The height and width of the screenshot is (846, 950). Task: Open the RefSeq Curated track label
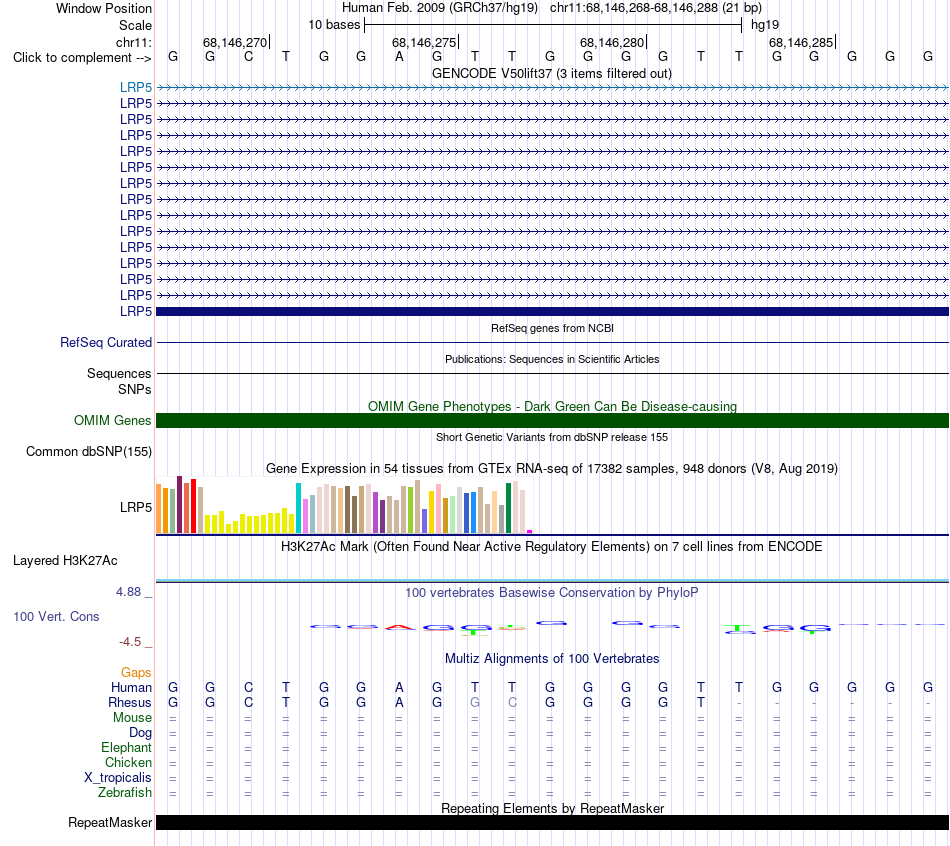[x=106, y=342]
